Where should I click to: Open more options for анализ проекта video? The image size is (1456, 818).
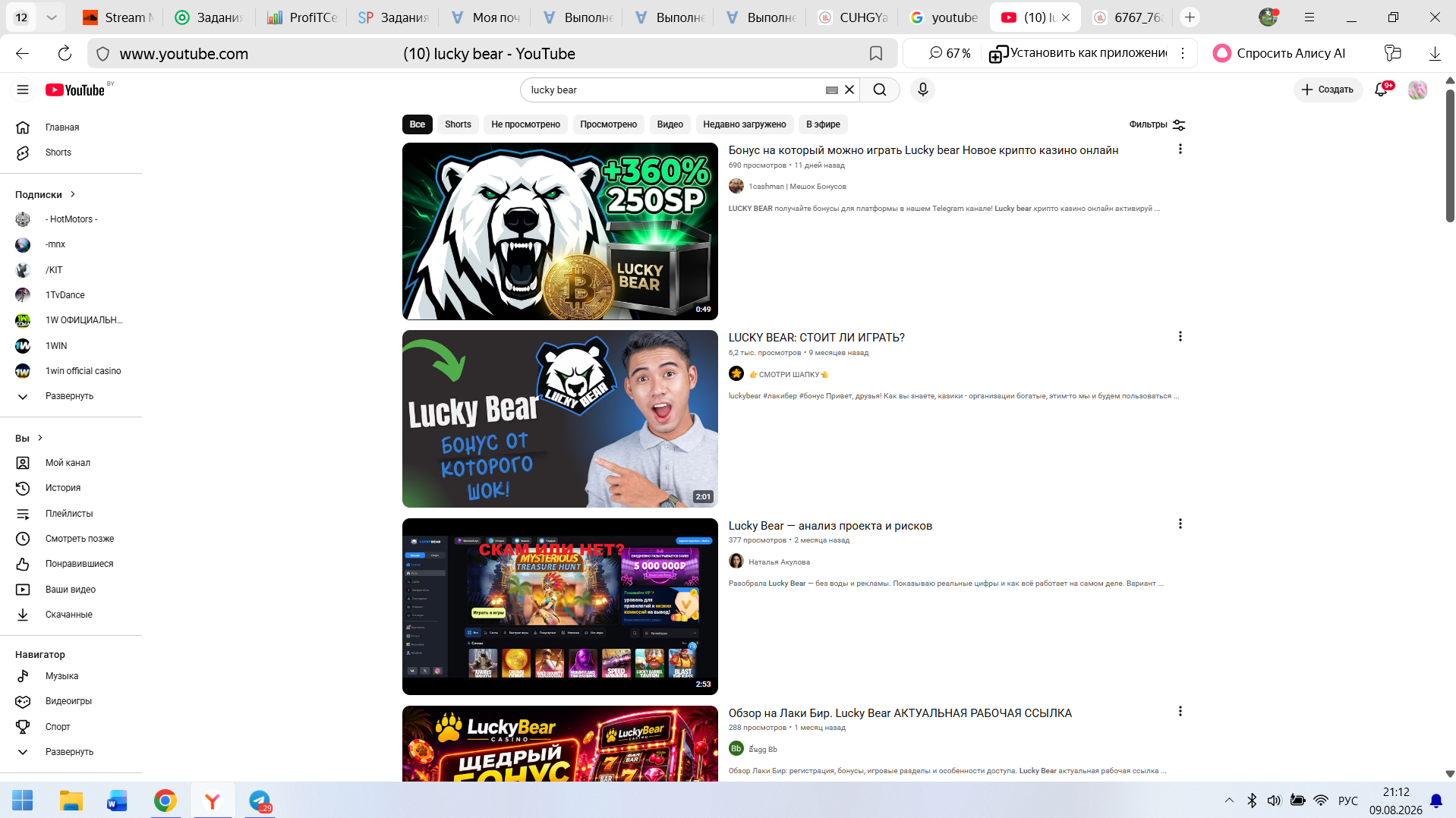click(1180, 524)
